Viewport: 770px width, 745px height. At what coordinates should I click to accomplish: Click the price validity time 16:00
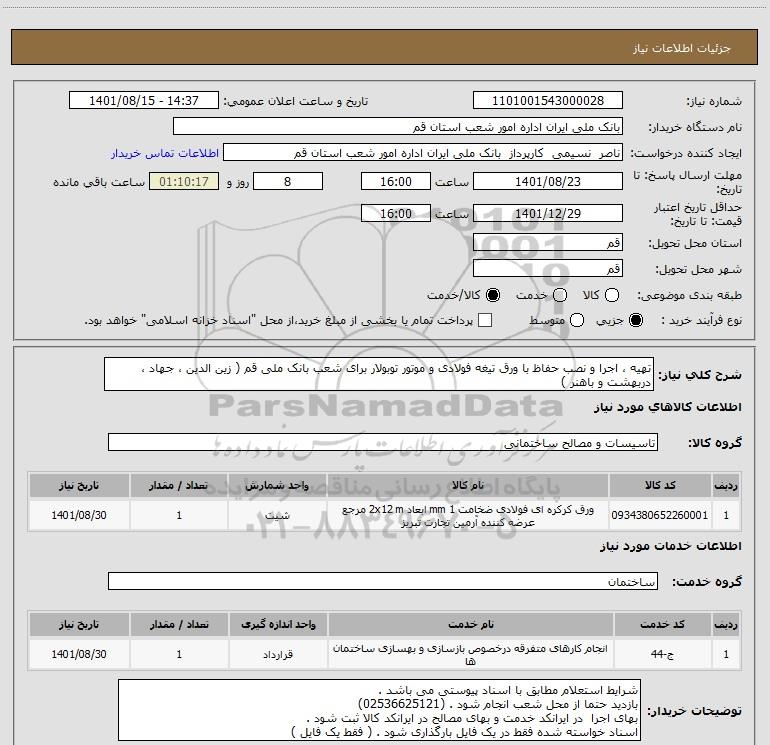click(396, 213)
